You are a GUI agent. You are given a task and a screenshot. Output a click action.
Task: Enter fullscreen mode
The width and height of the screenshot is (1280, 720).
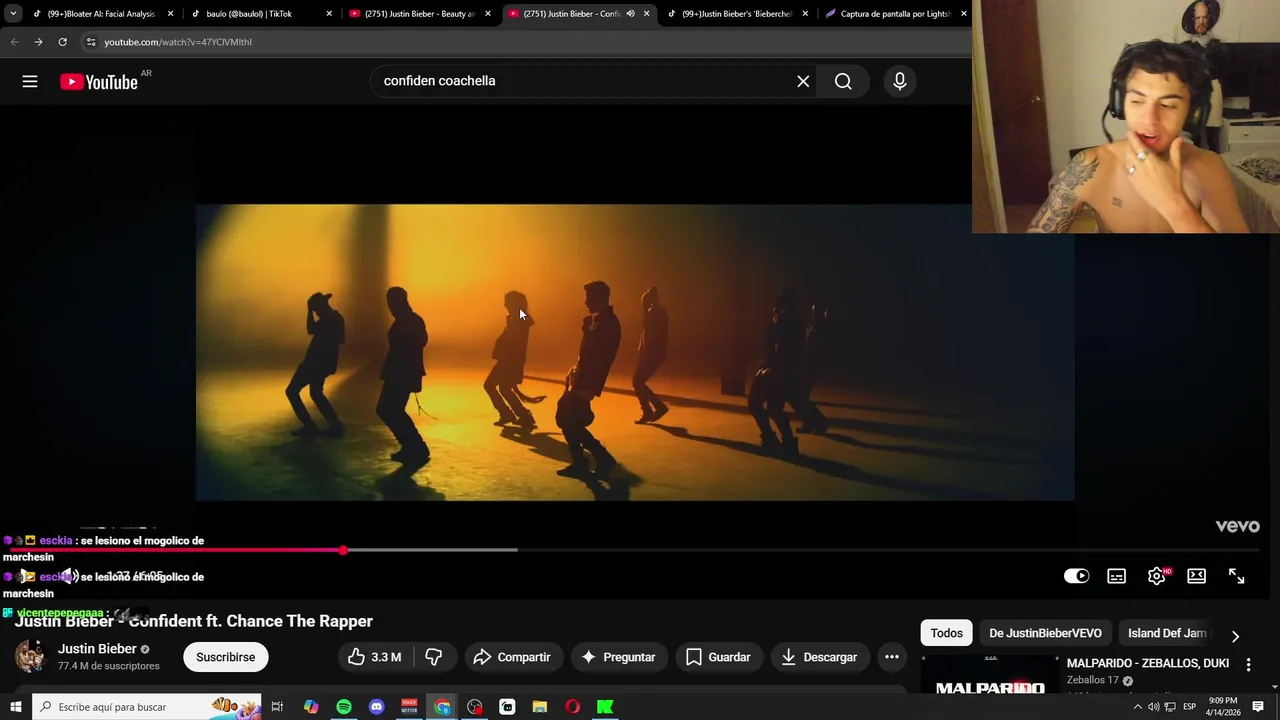pos(1237,576)
